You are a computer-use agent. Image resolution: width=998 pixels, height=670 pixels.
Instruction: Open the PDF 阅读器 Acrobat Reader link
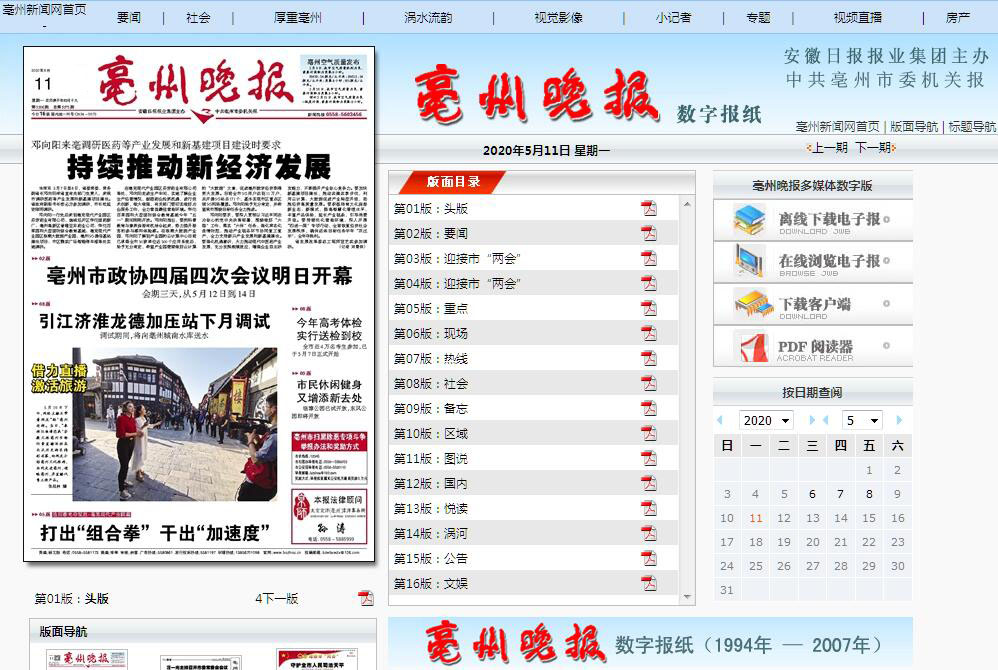(x=812, y=347)
